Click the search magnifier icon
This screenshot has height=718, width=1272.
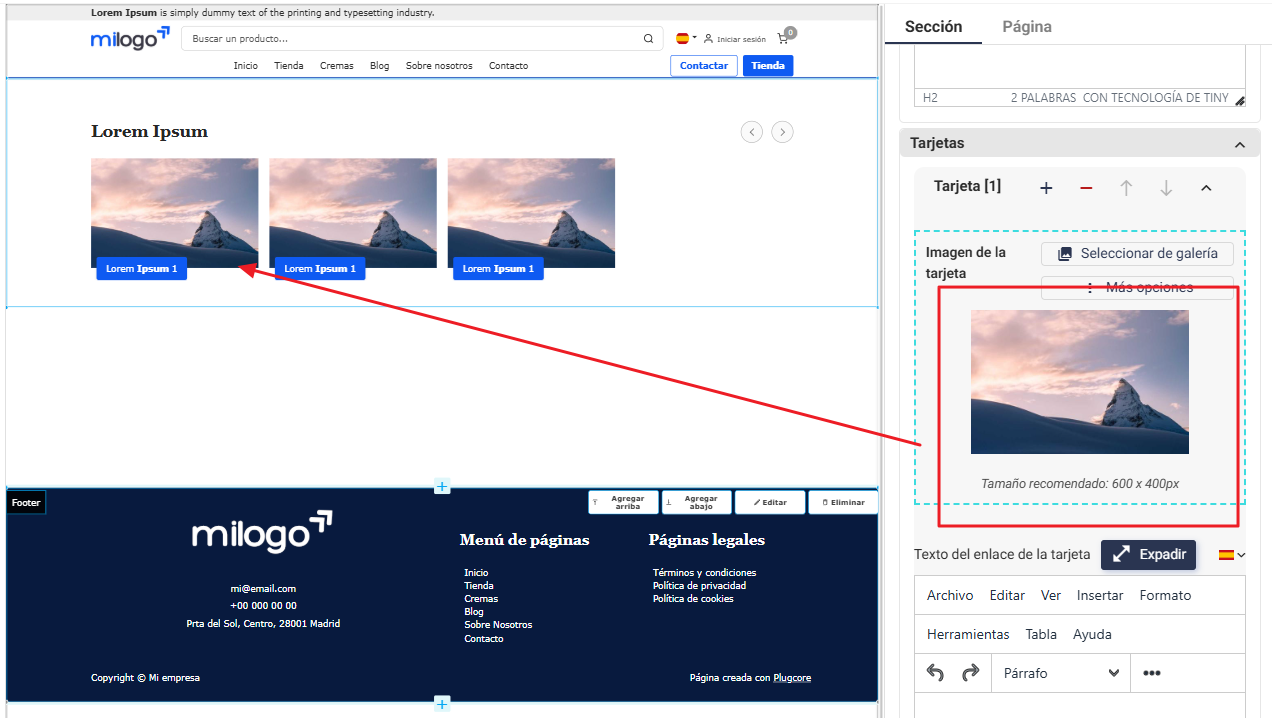coord(648,39)
